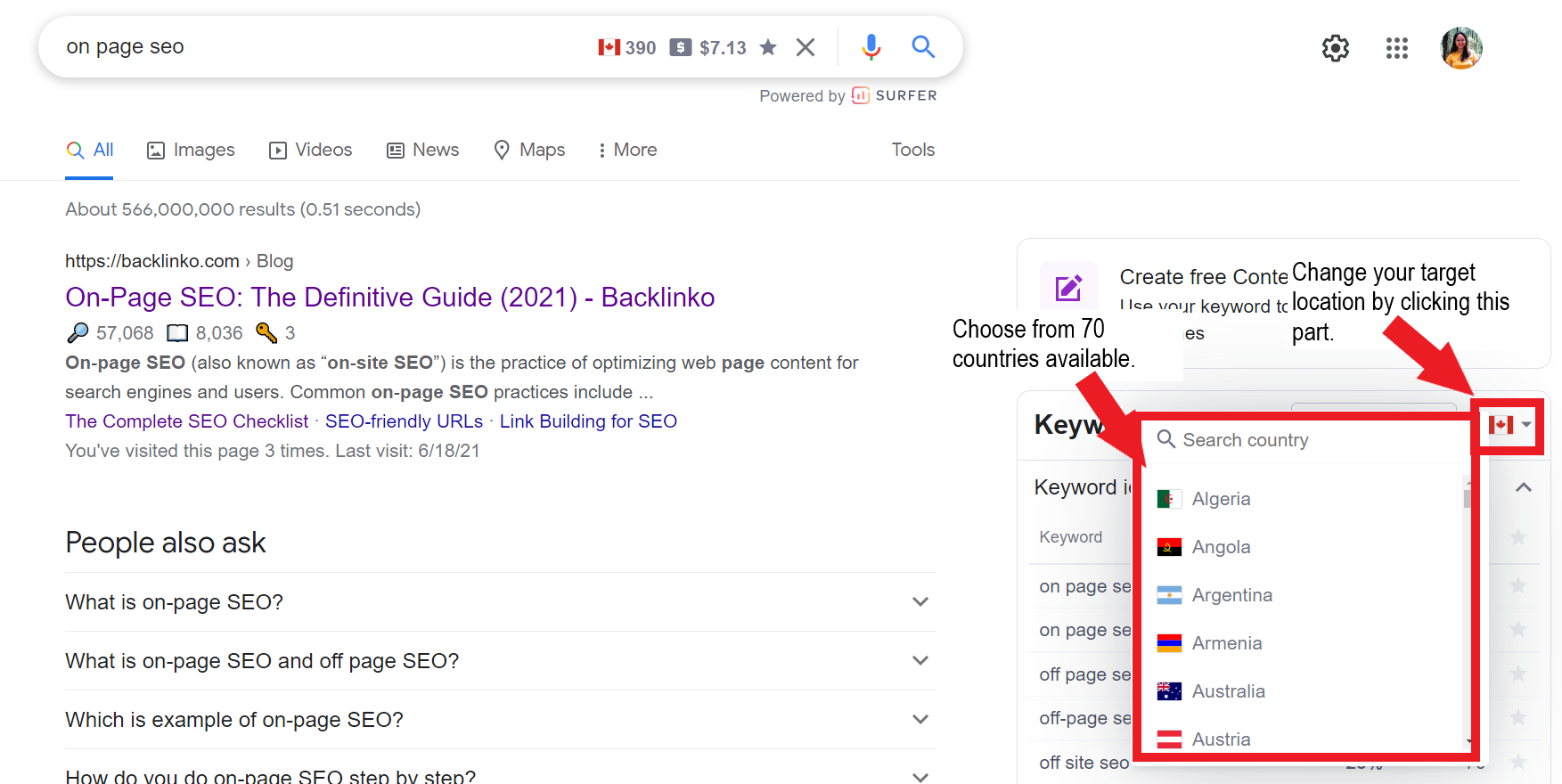Click the 'off site seo' keyword
This screenshot has height=784, width=1562.
click(1084, 763)
